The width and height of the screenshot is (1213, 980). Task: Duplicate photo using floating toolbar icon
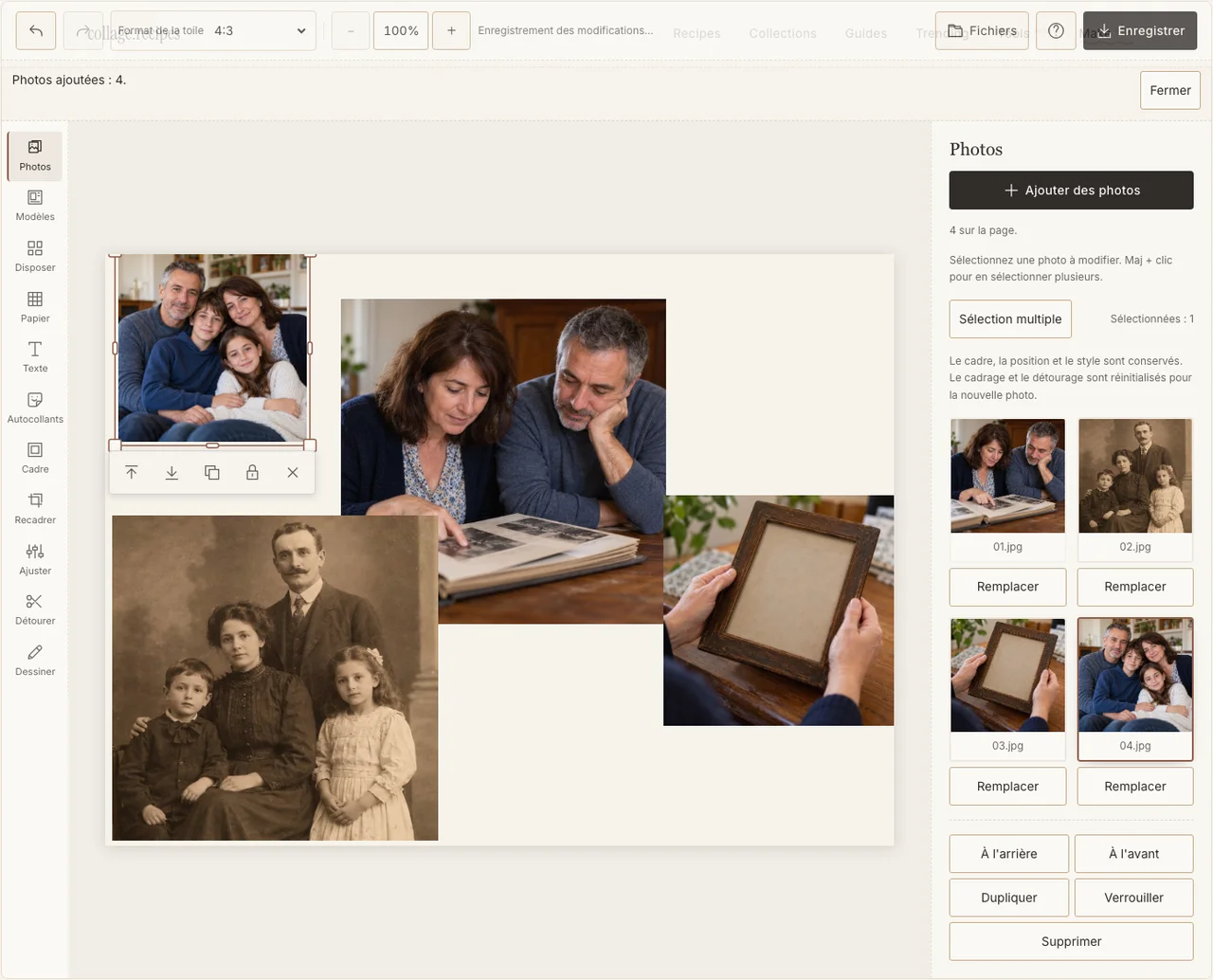(212, 472)
